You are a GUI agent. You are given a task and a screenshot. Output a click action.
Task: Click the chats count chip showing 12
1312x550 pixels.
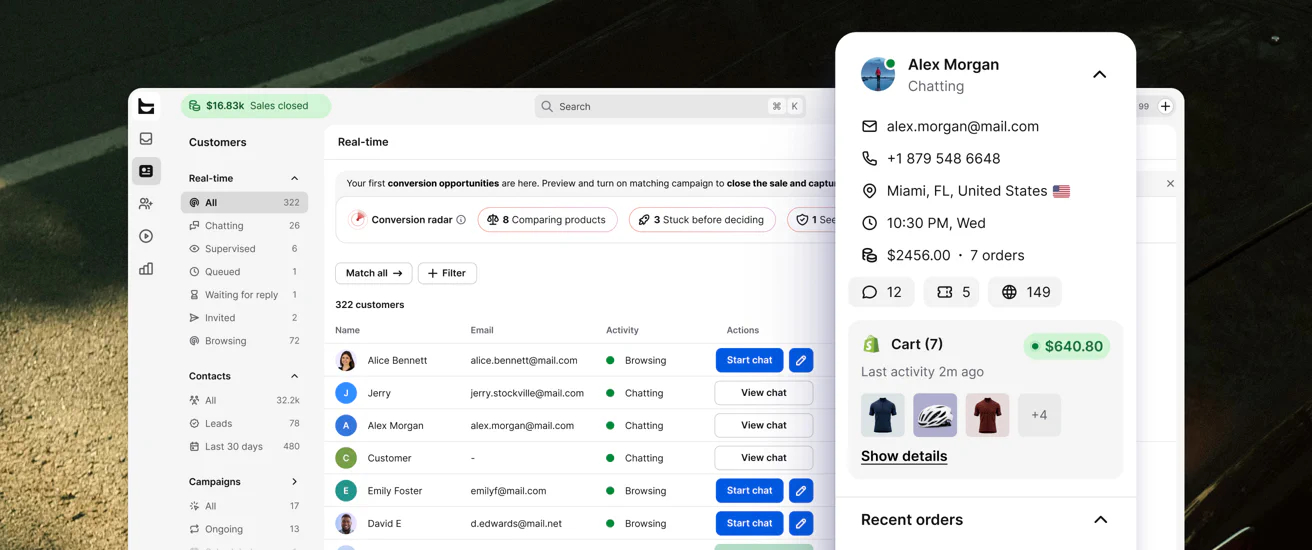(x=881, y=292)
